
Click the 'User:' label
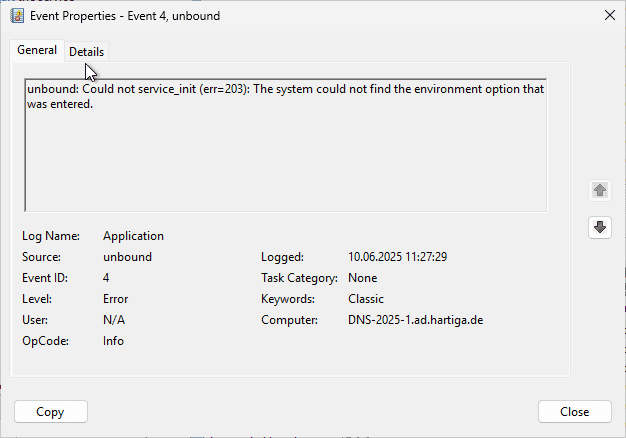pyautogui.click(x=35, y=320)
